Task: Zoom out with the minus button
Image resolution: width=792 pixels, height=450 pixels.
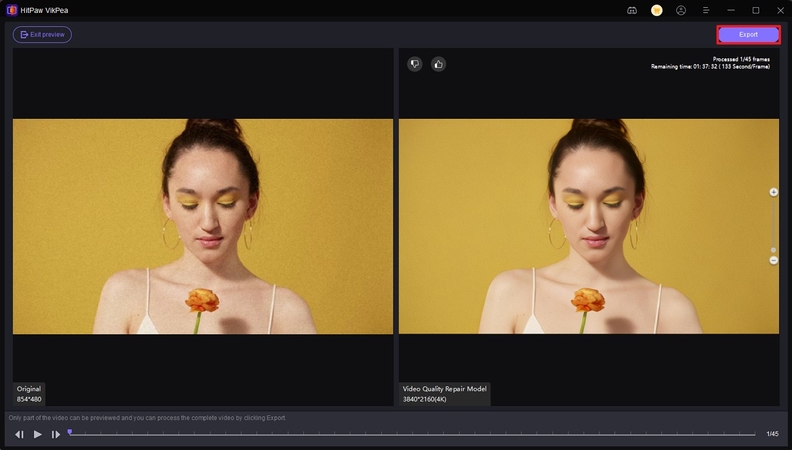Action: tap(773, 260)
